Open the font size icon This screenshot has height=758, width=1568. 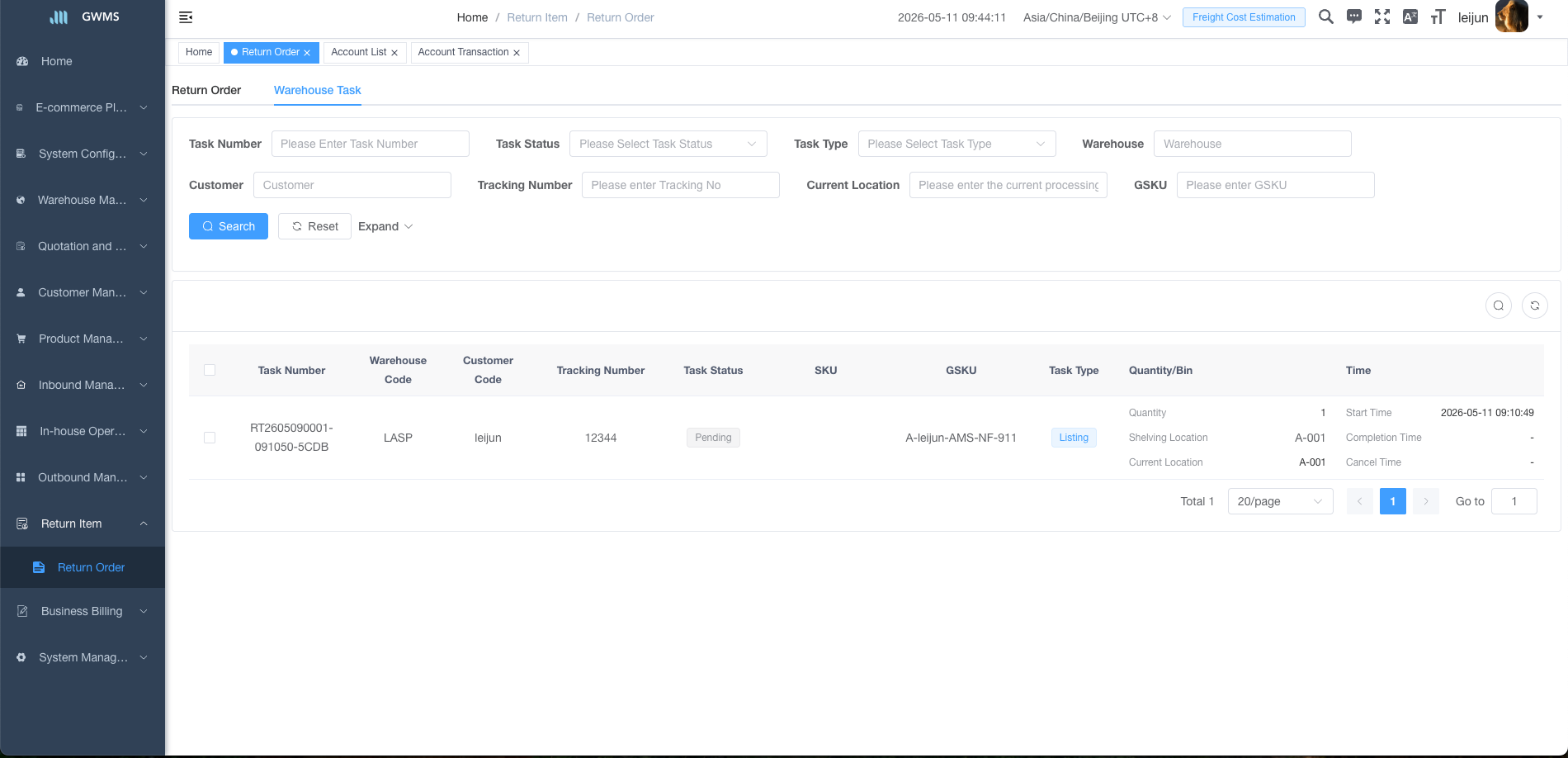coord(1438,17)
